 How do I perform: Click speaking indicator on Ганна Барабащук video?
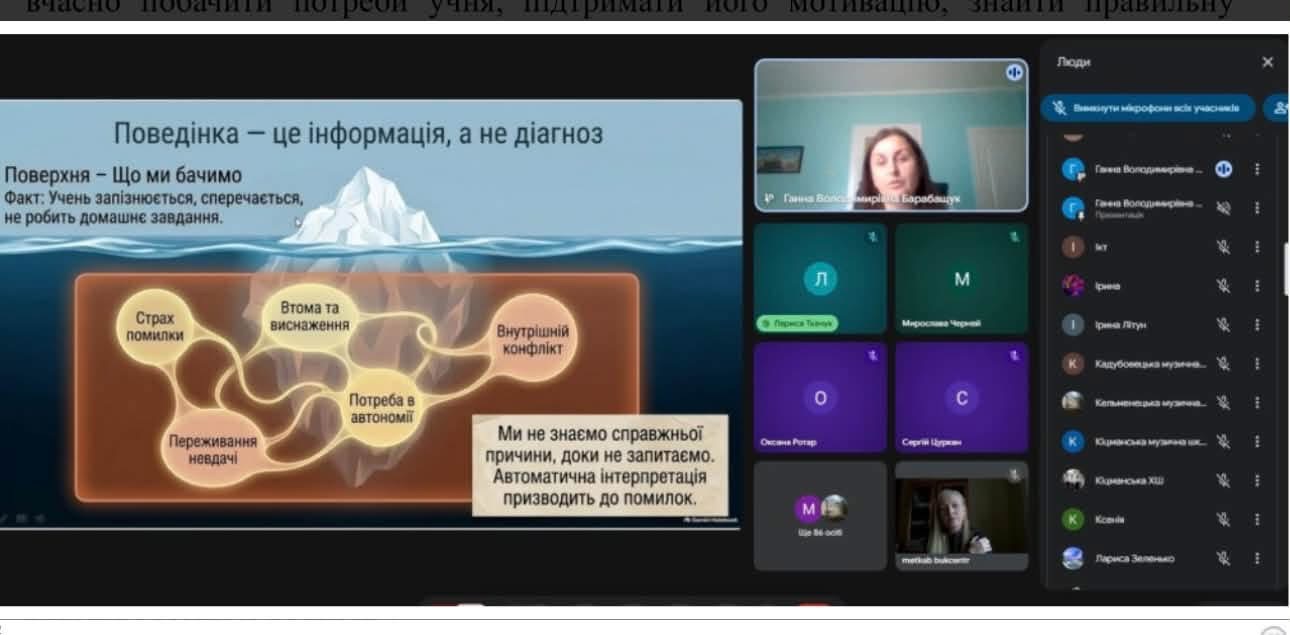pyautogui.click(x=1014, y=73)
